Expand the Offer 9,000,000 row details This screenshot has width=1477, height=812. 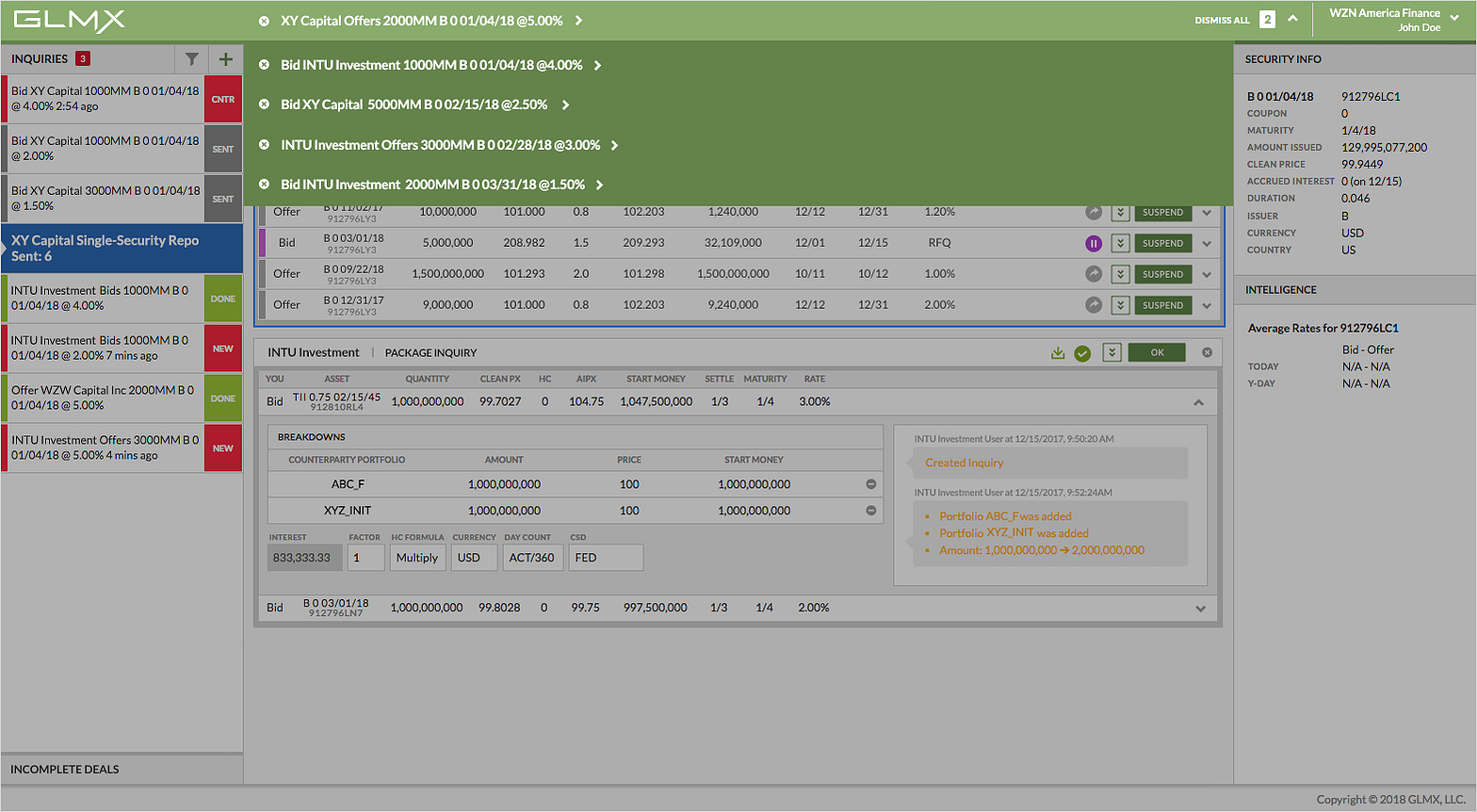(x=1207, y=306)
